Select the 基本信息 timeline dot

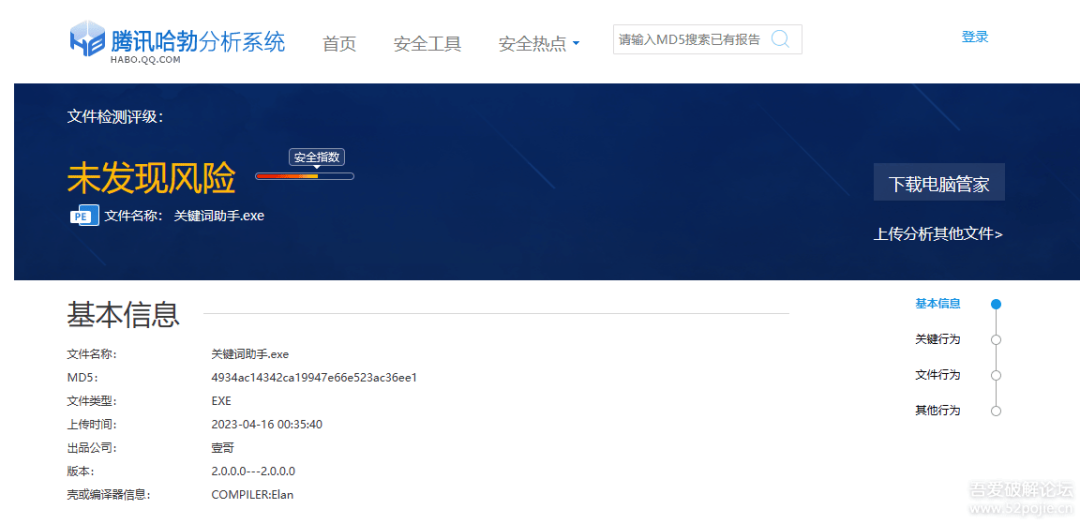click(995, 304)
